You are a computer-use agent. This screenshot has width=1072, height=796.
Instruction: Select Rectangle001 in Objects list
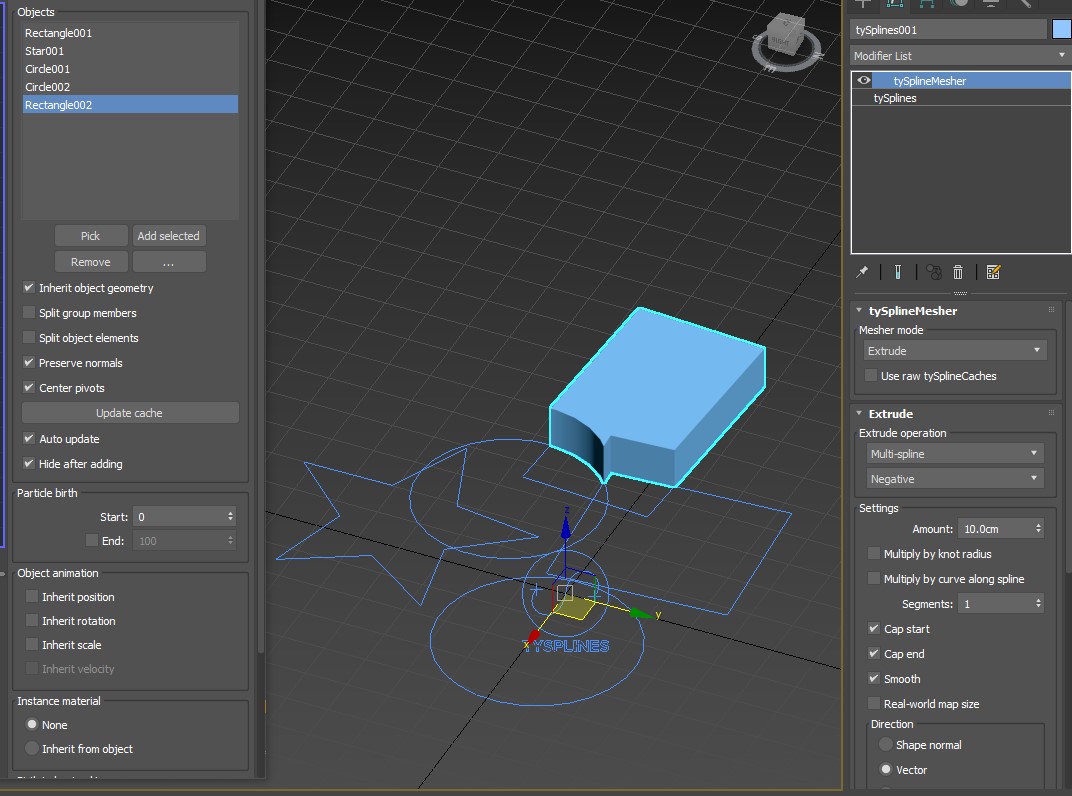pyautogui.click(x=130, y=33)
